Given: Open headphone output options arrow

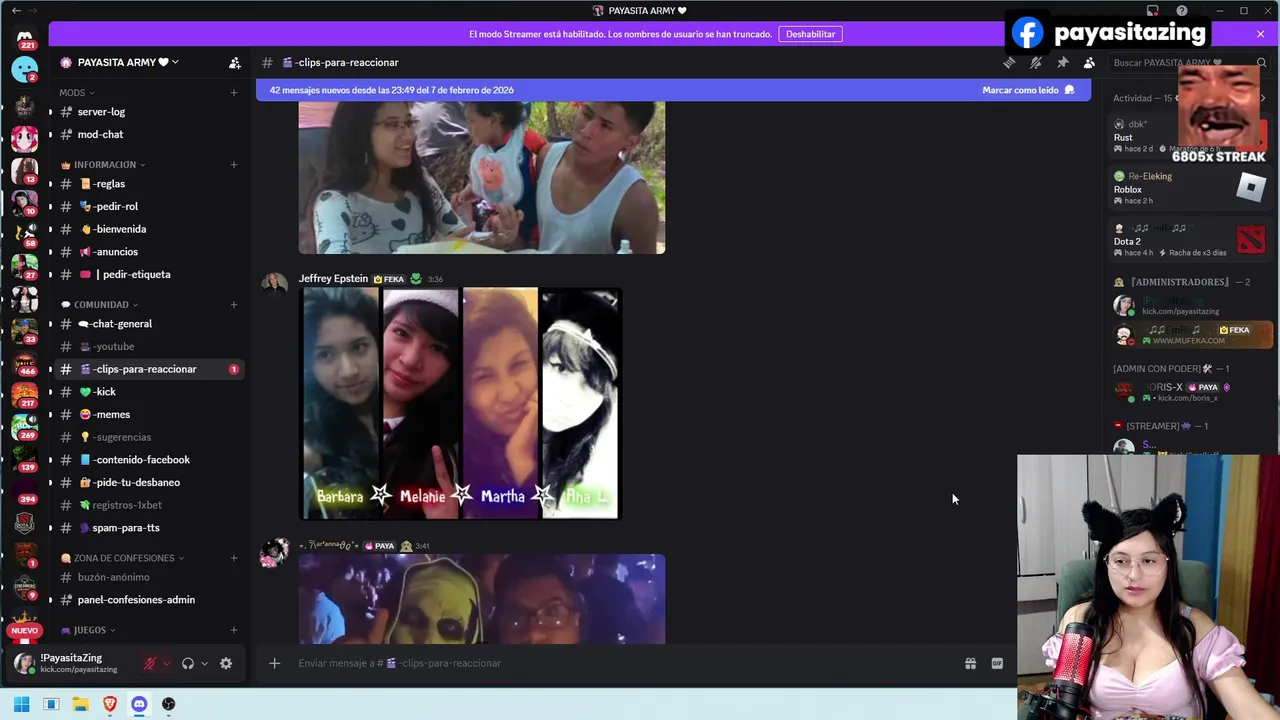Looking at the screenshot, I should pyautogui.click(x=204, y=663).
